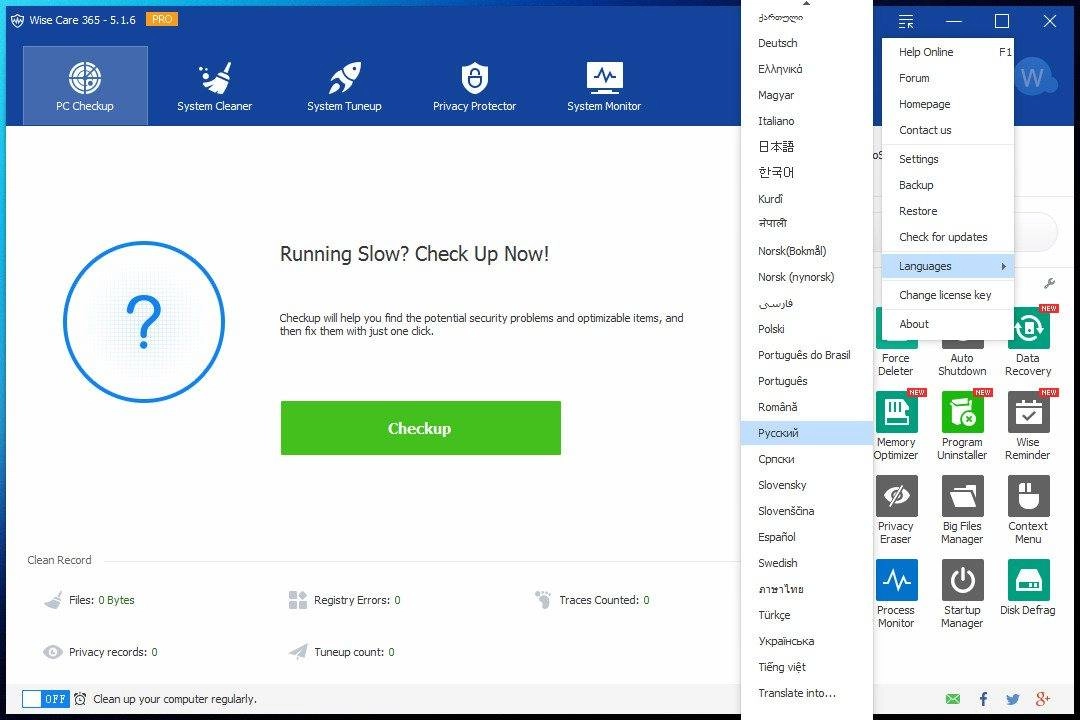Viewport: 1080px width, 720px height.
Task: Click the alarm clock schedule icon
Action: (x=80, y=699)
